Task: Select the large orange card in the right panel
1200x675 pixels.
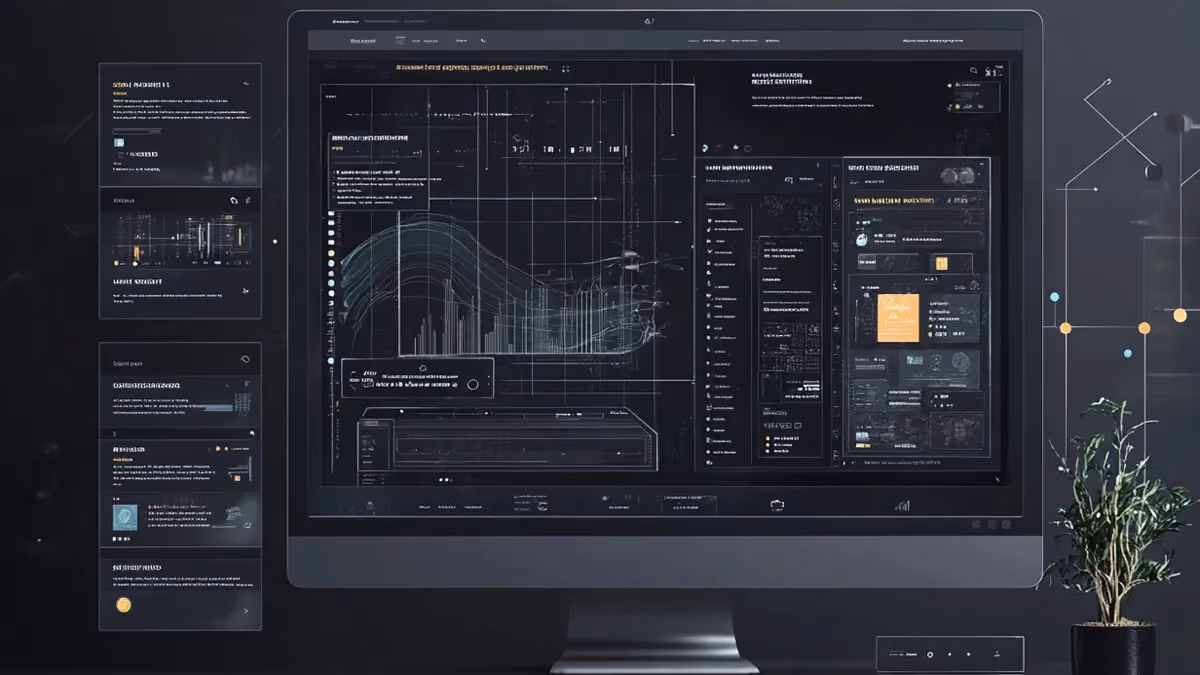Action: coord(898,318)
